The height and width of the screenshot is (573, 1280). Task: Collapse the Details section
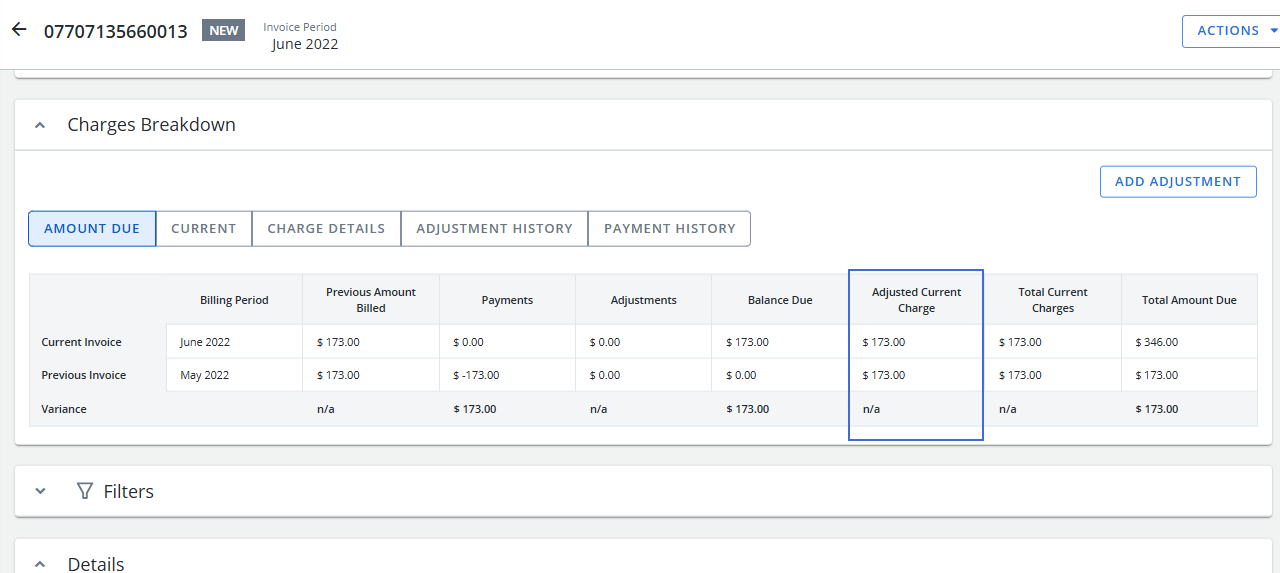coord(40,564)
